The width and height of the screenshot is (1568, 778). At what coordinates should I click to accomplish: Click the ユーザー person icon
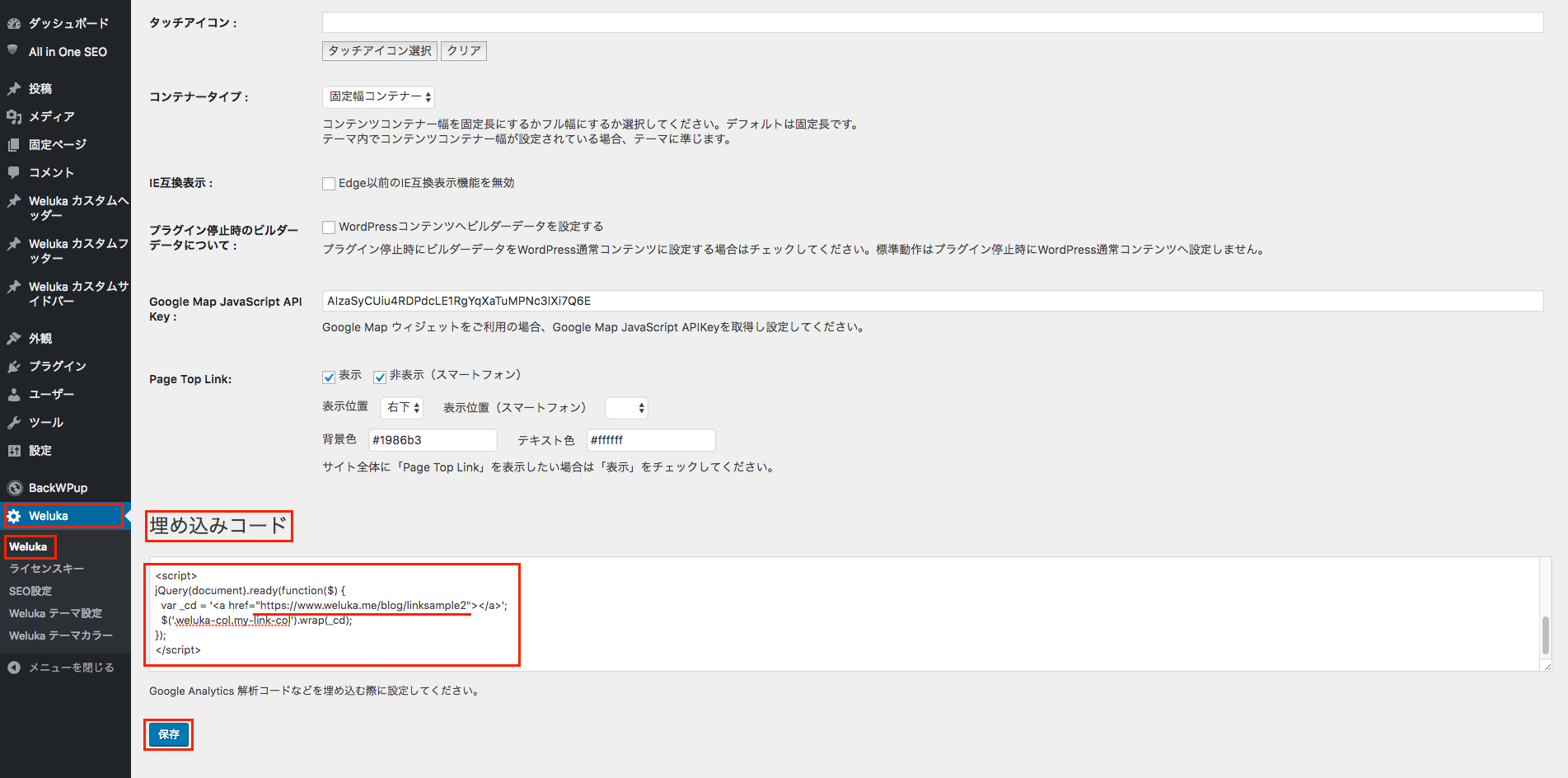[14, 394]
